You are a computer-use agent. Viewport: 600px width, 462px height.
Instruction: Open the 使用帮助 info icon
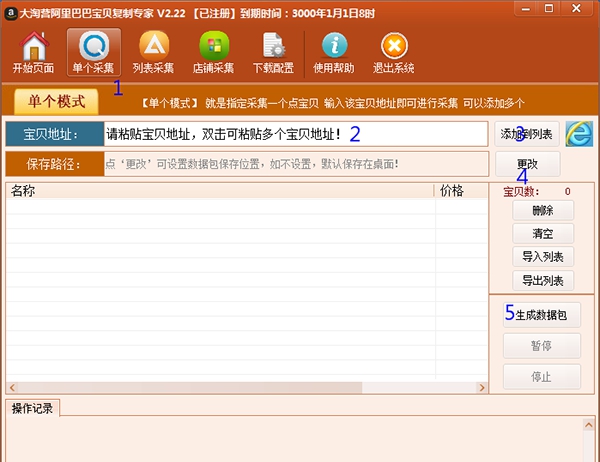pyautogui.click(x=335, y=52)
